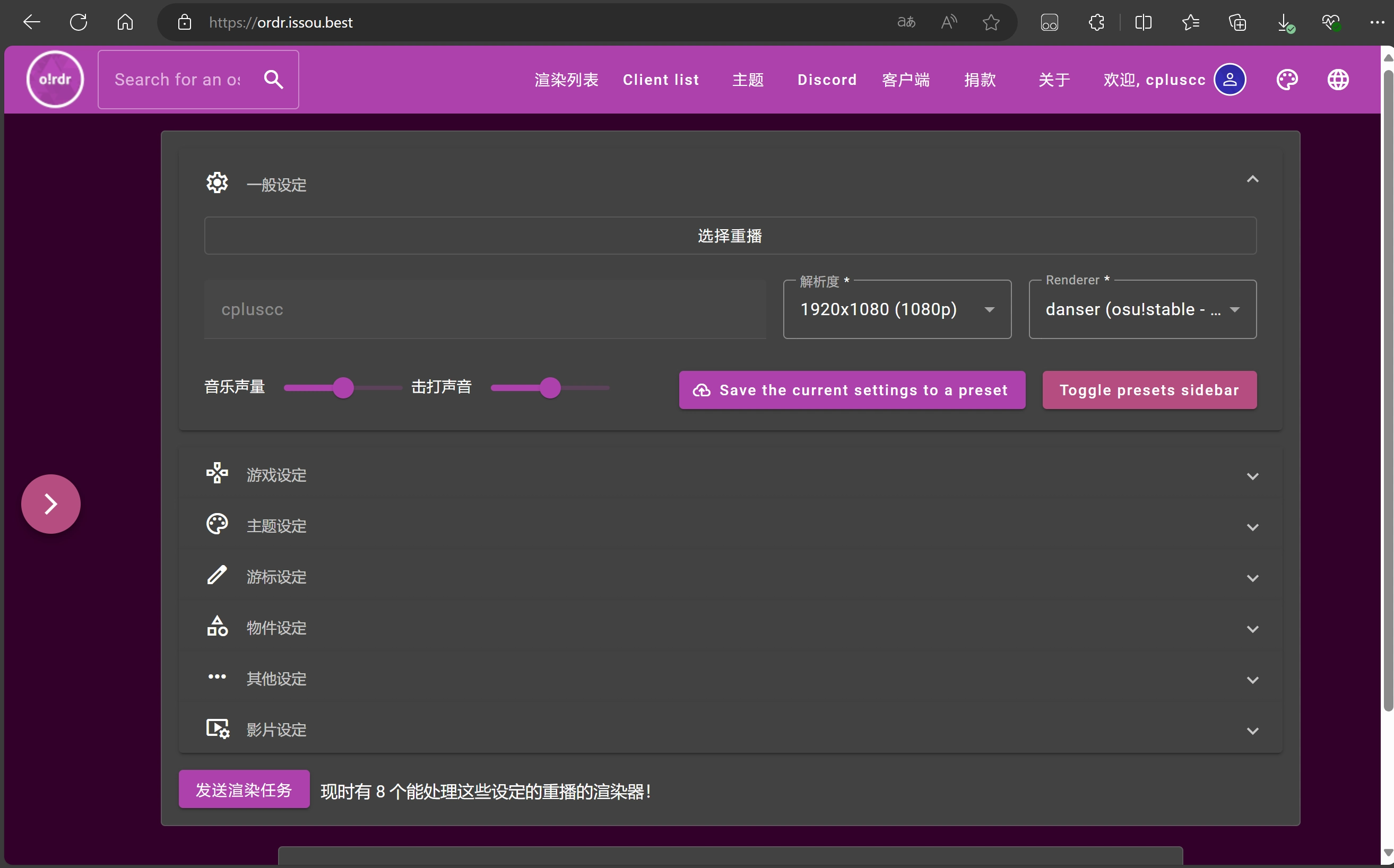Click the page vertical scrollbar

click(x=1388, y=390)
